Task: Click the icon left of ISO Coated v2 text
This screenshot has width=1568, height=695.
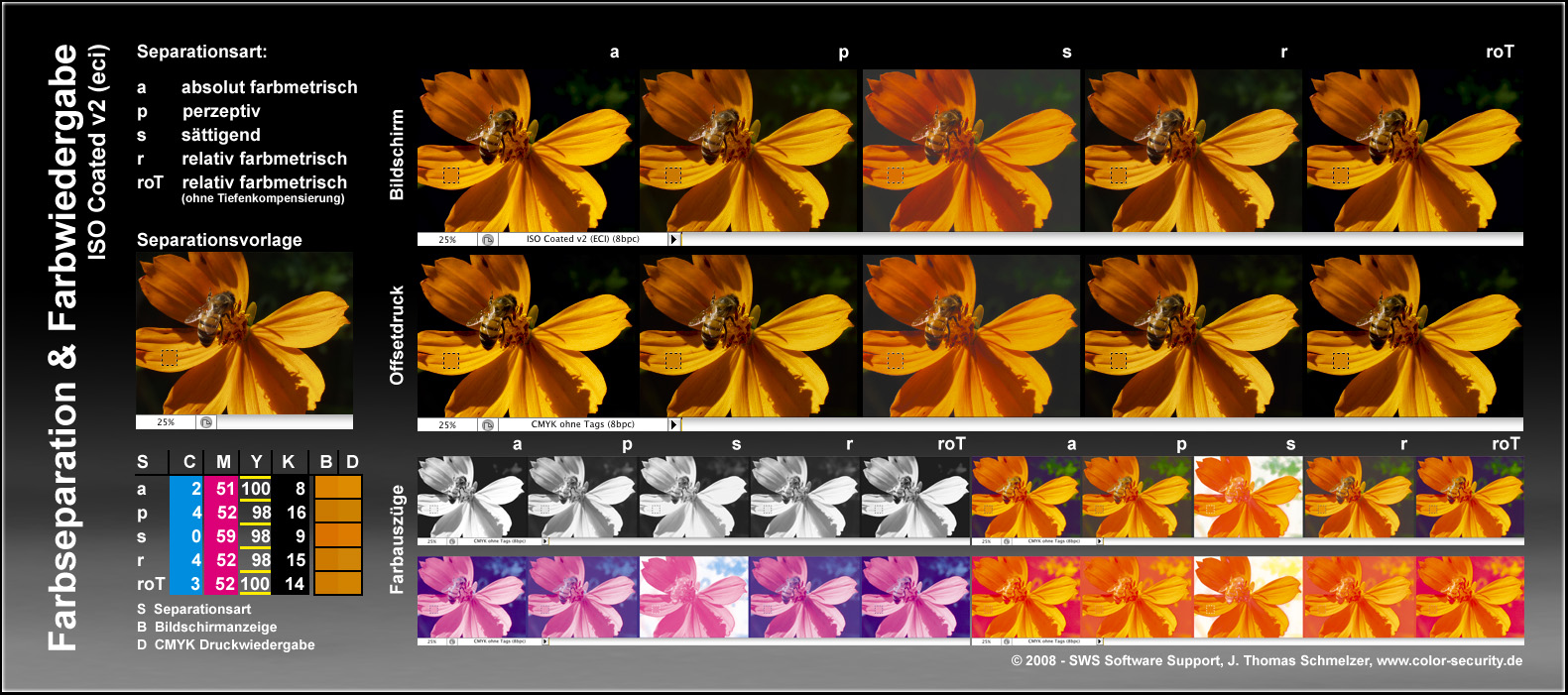Action: tap(488, 239)
